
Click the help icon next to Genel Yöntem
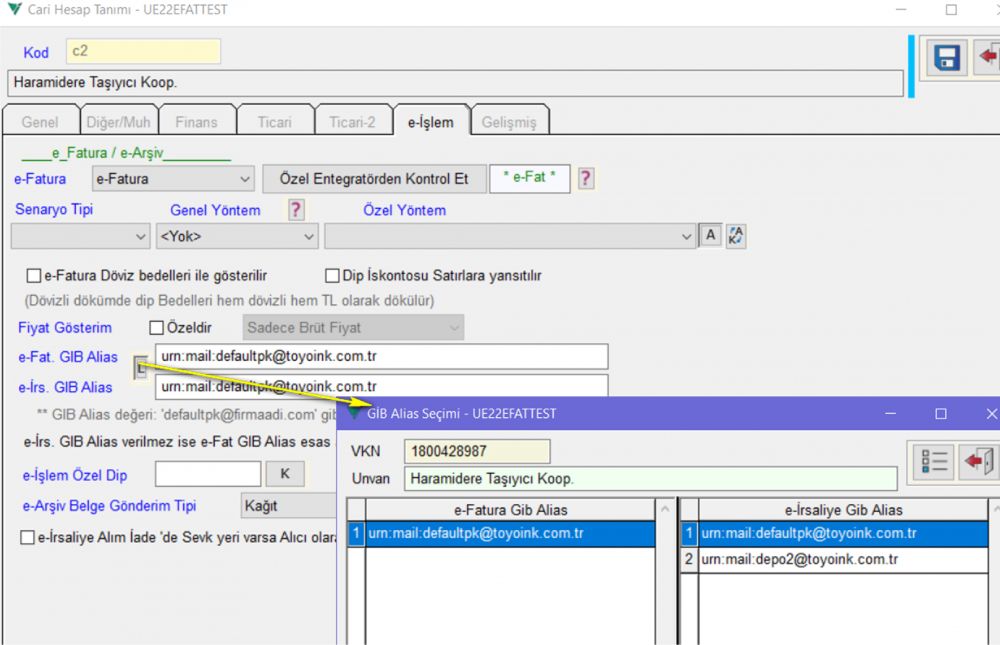(x=296, y=210)
